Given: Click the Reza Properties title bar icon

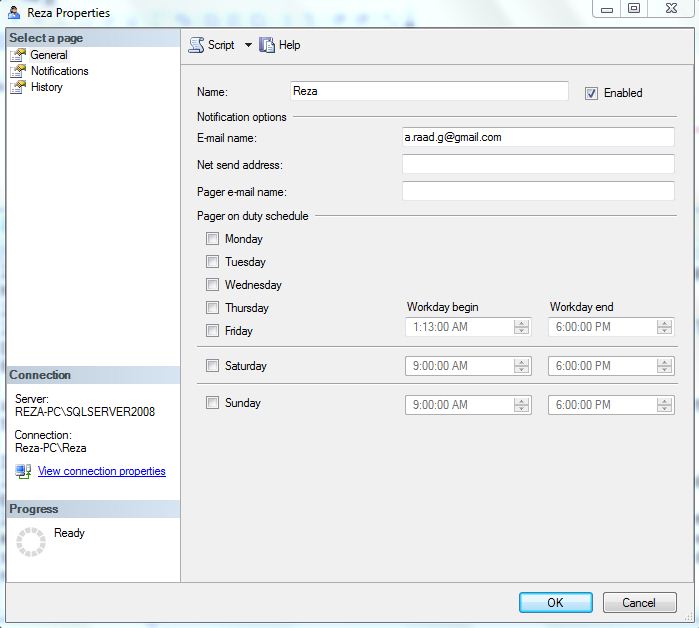Looking at the screenshot, I should (x=14, y=13).
